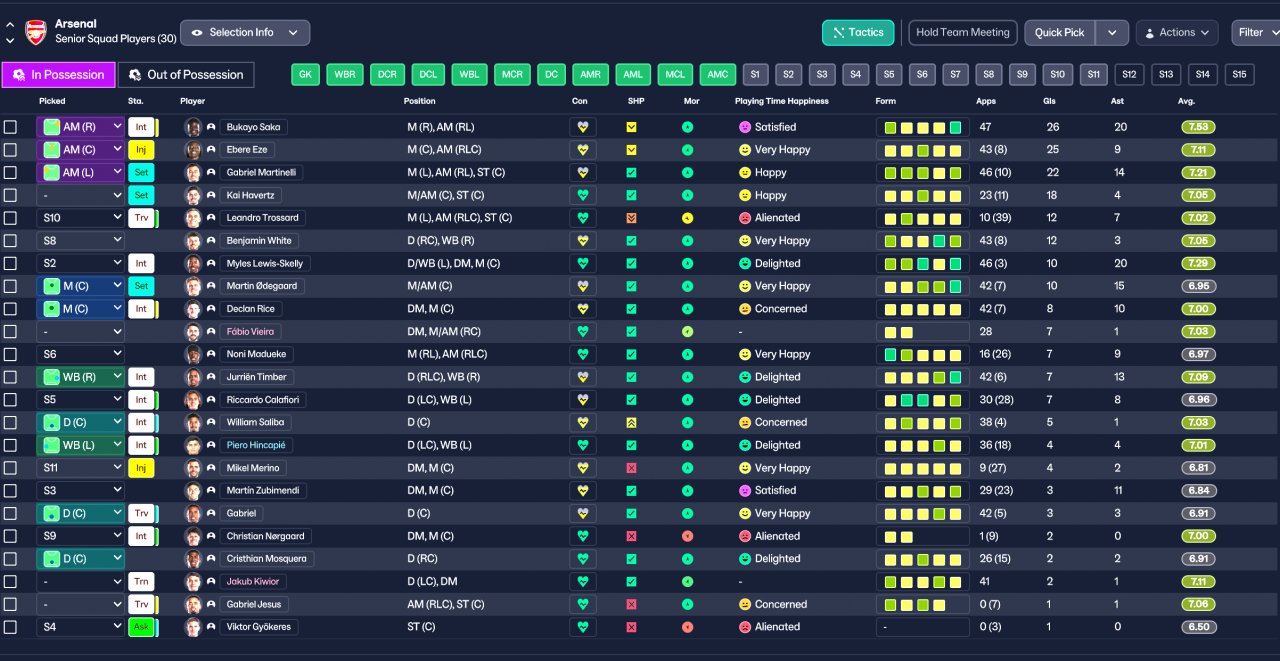Click Bukayo Saka's form colour squares

922,127
